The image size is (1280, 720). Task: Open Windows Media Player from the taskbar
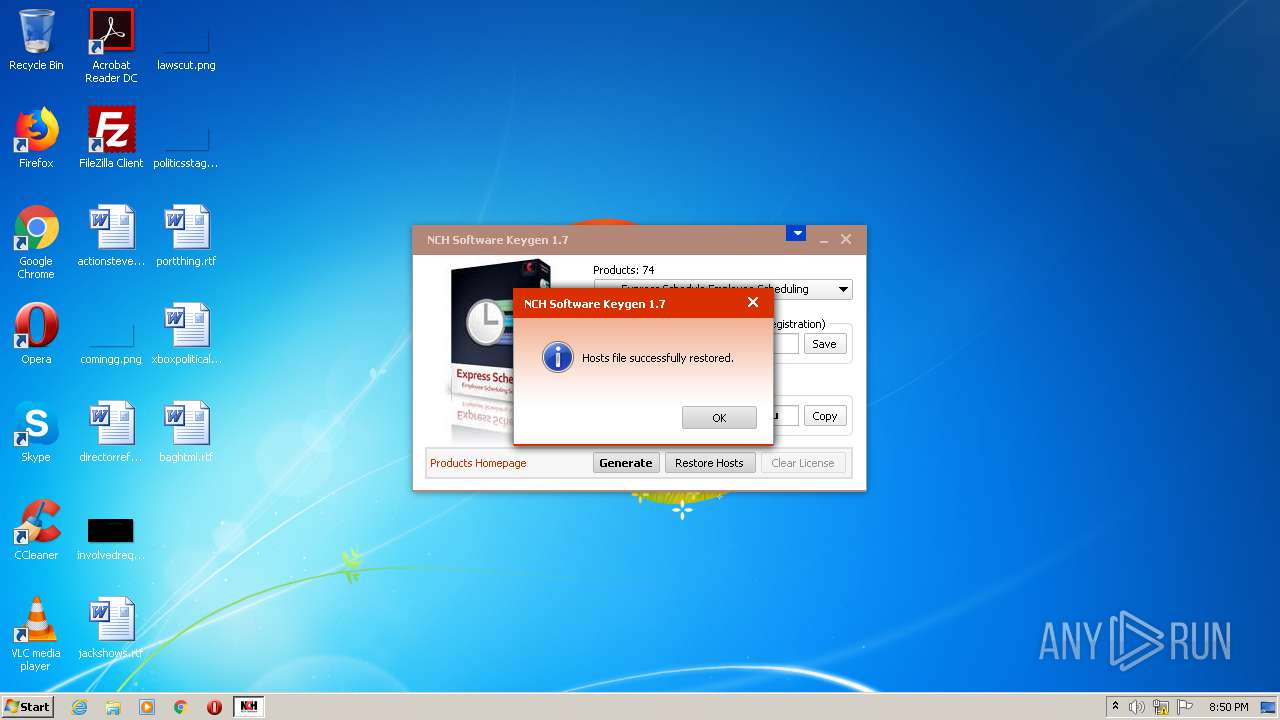click(147, 707)
